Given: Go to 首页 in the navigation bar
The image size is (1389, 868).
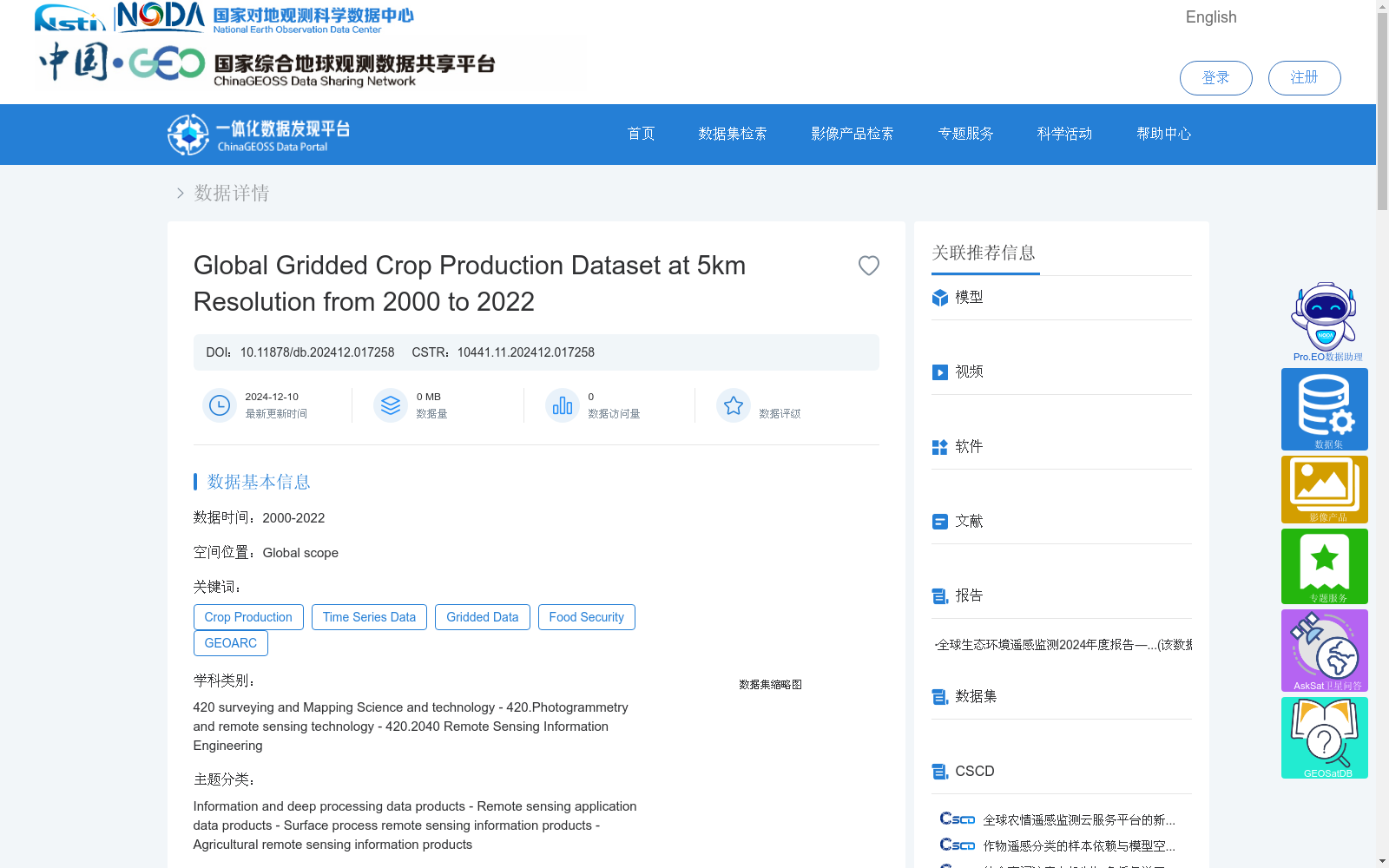Looking at the screenshot, I should [x=641, y=134].
